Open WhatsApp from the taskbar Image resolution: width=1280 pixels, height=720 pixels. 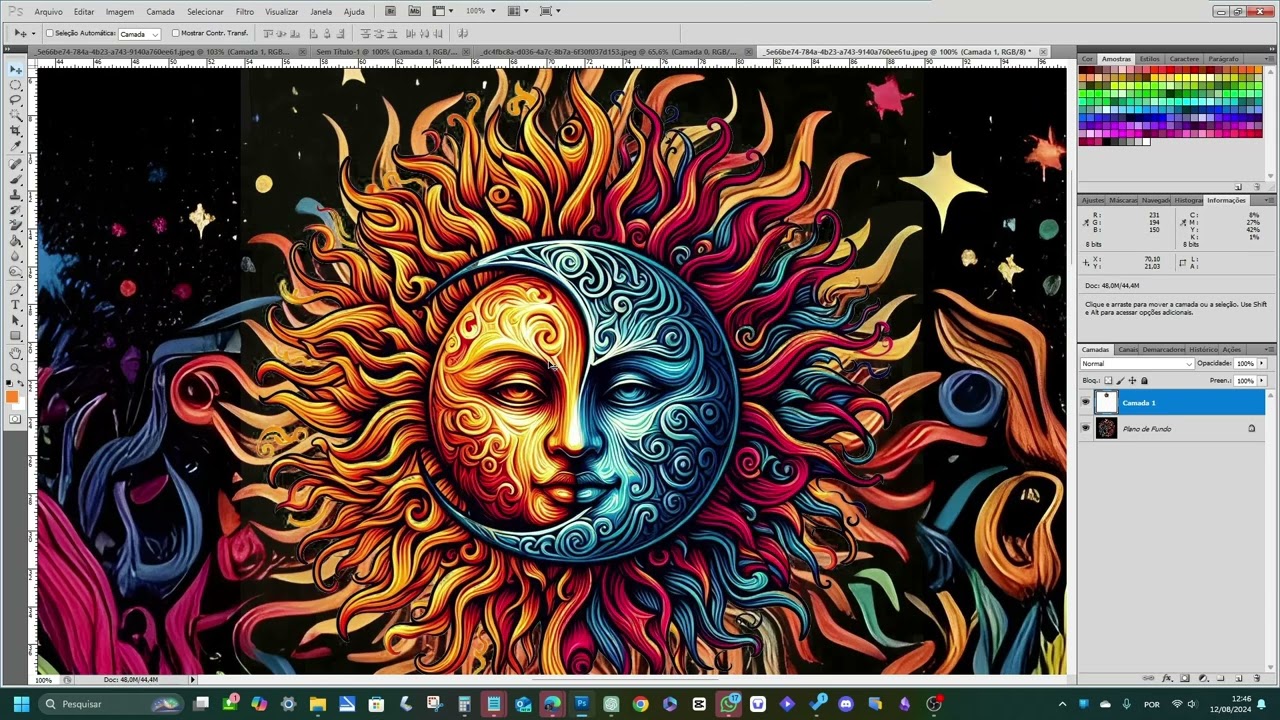coord(729,704)
